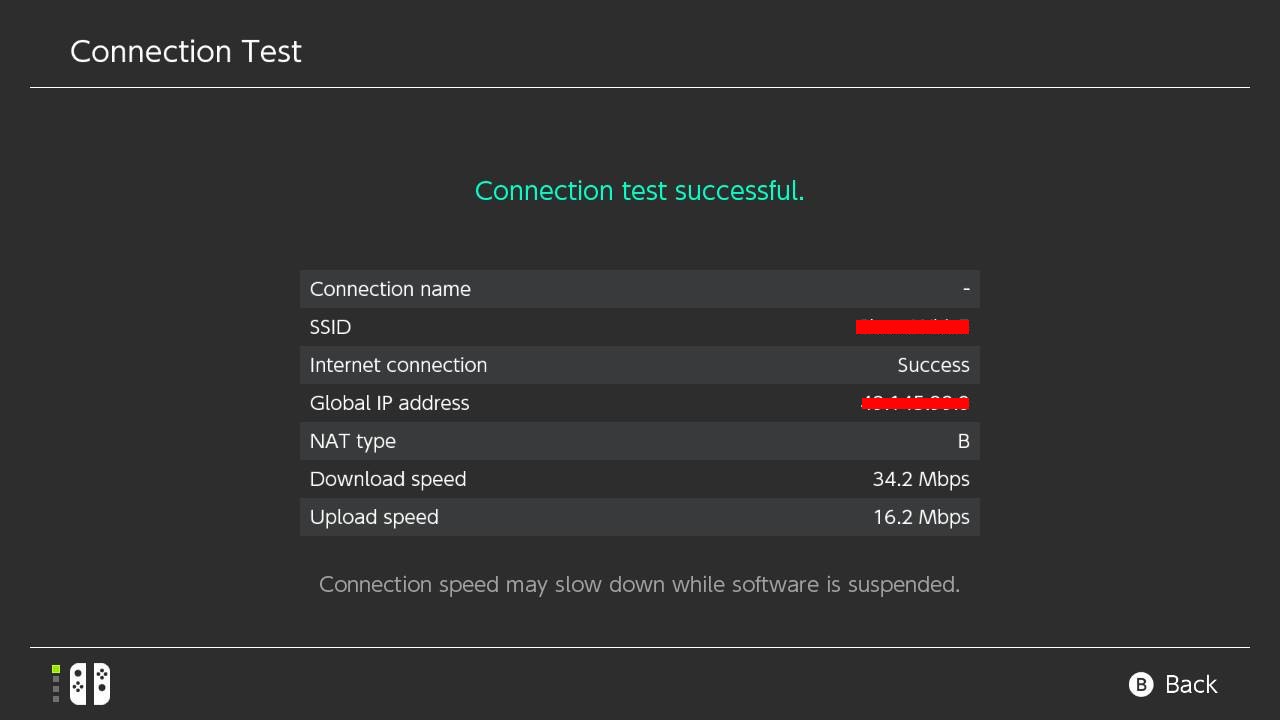Click the redacted SSID value
The height and width of the screenshot is (720, 1280).
912,326
